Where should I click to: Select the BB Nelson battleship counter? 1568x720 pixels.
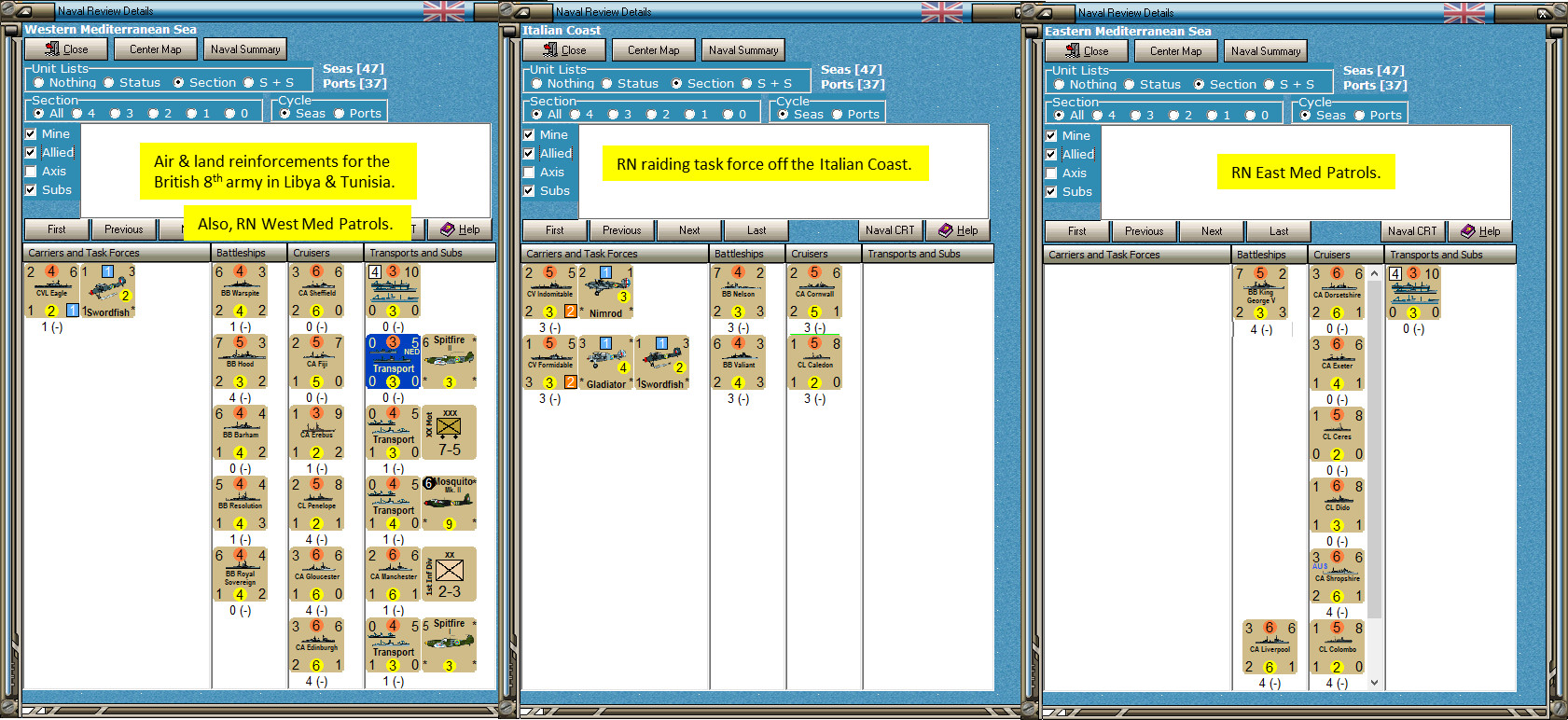(739, 292)
